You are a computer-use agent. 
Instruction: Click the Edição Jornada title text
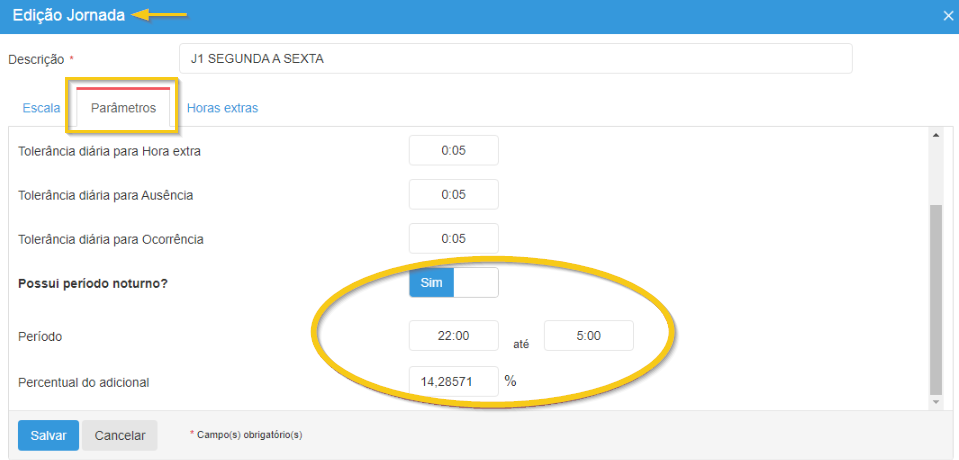pyautogui.click(x=68, y=16)
